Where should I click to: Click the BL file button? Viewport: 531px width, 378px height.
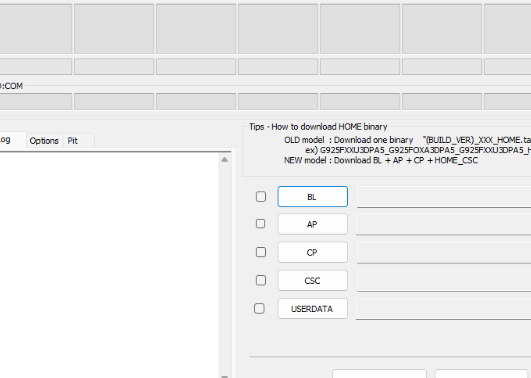pyautogui.click(x=313, y=196)
